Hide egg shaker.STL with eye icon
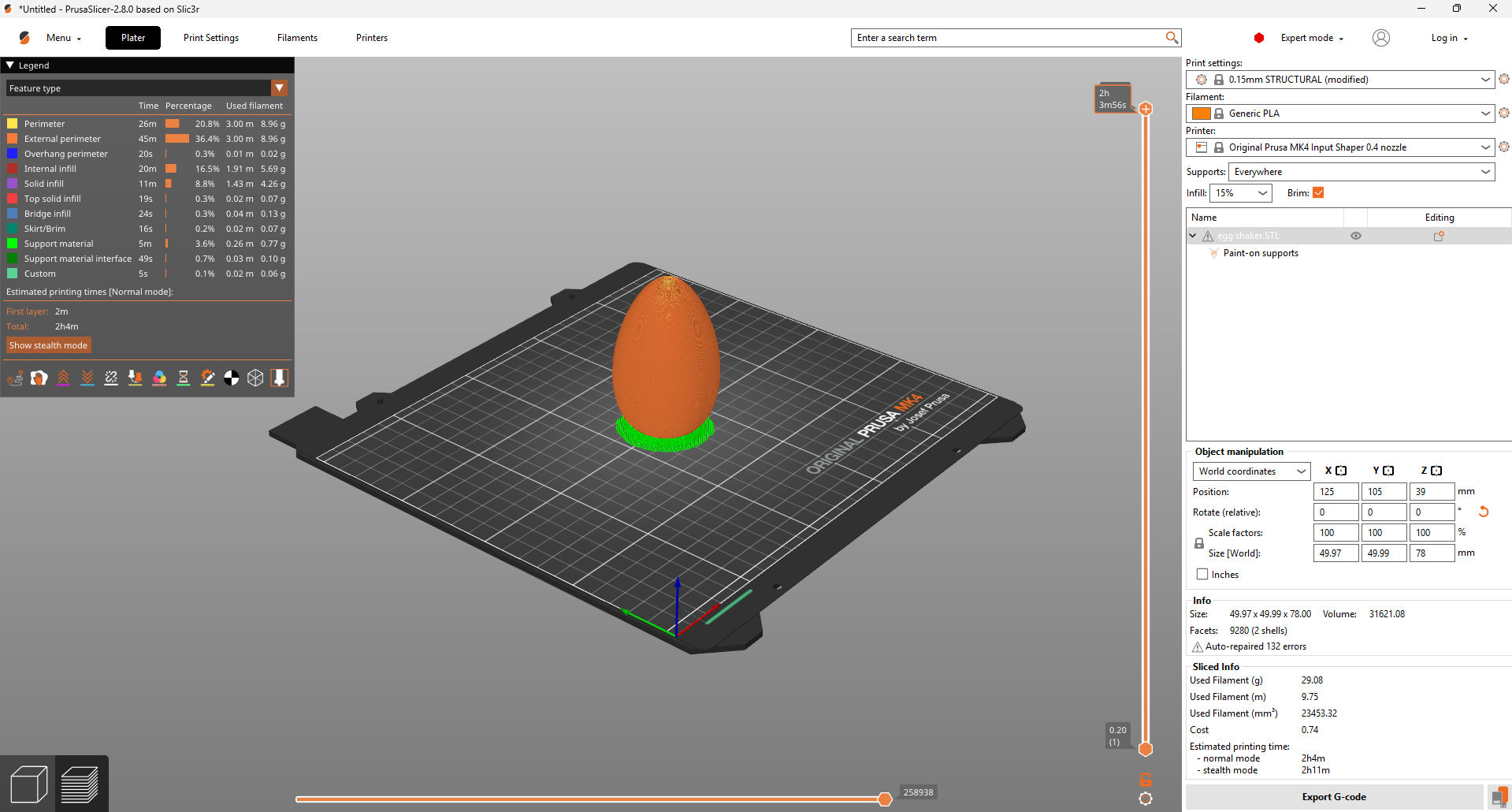The image size is (1512, 812). (1356, 236)
